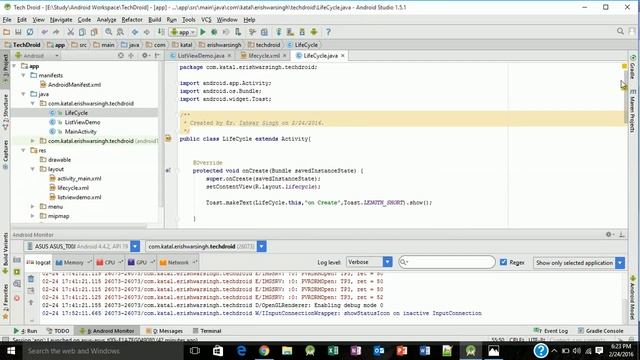Viewport: 640px width, 360px height.
Task: Open the app run configuration dropdown
Action: (x=183, y=32)
